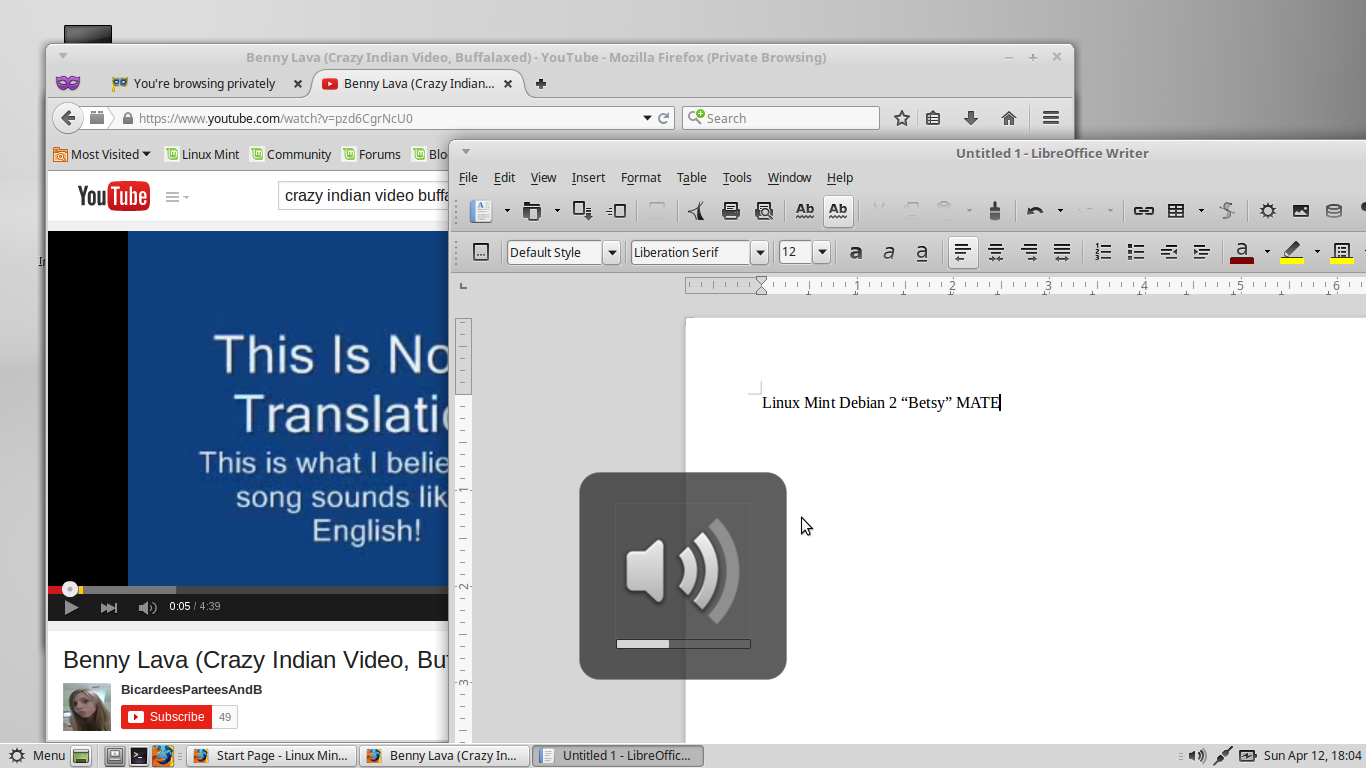Click the Open file icon in Writer
1366x768 pixels.
[x=532, y=211]
